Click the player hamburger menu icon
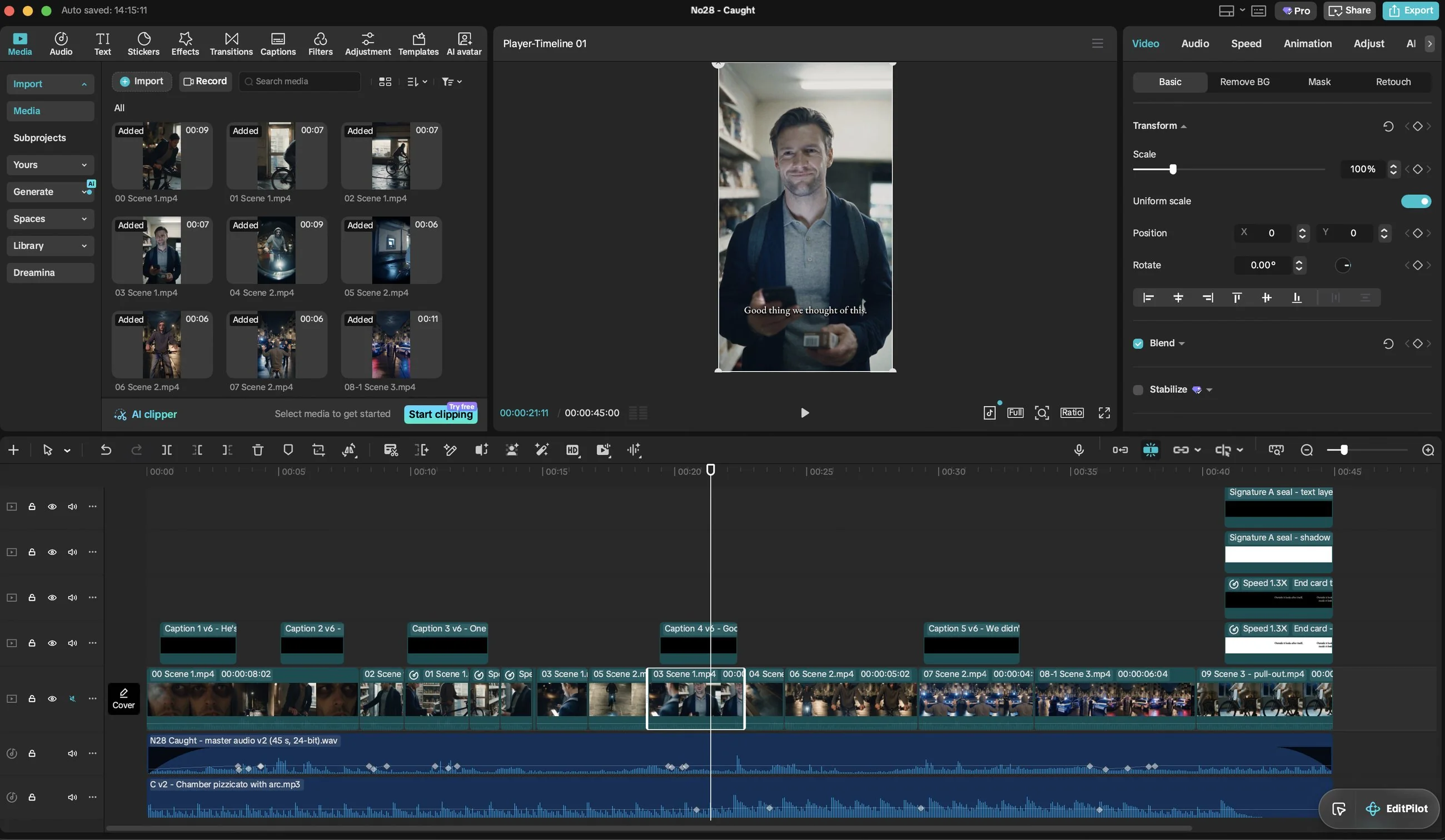 coord(1098,43)
